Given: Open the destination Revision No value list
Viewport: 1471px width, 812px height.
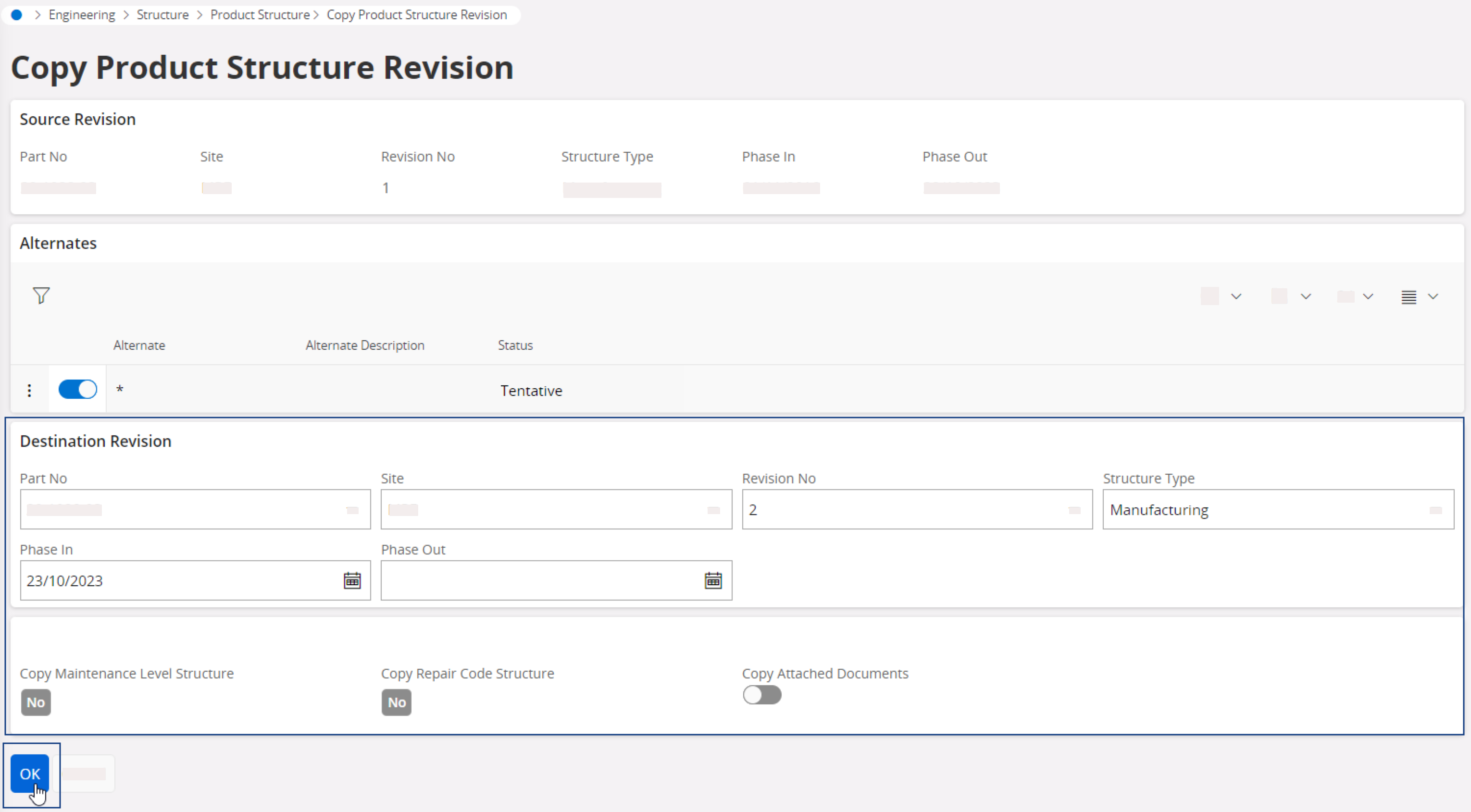Looking at the screenshot, I should click(1074, 510).
